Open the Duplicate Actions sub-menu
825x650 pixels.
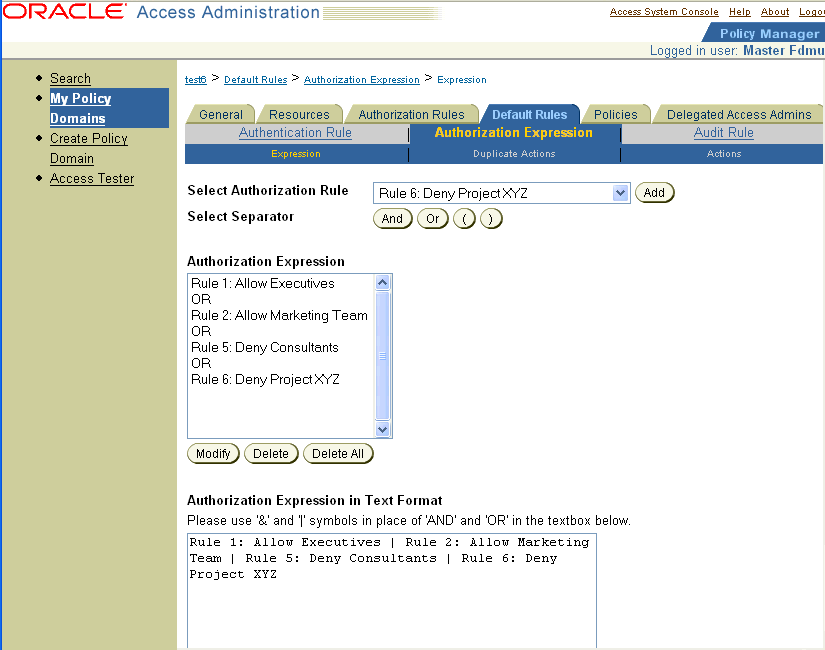pos(514,154)
